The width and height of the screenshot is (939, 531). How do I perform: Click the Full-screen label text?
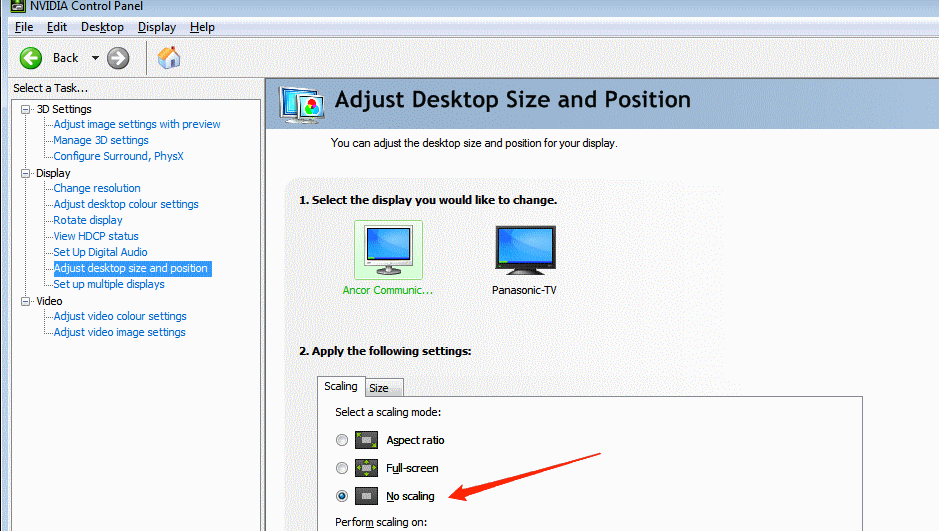412,468
